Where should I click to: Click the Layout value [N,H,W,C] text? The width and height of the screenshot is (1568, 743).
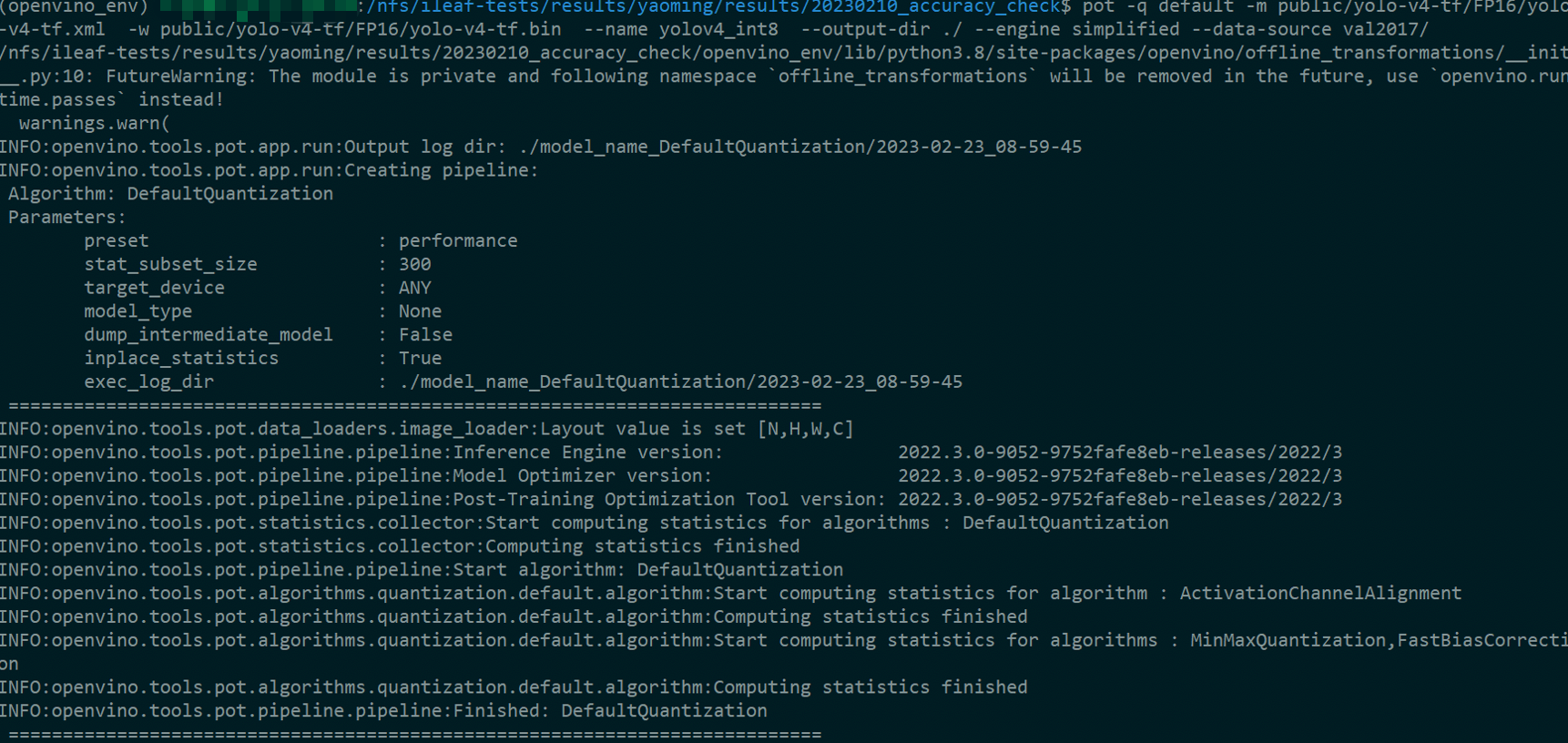[x=806, y=429]
